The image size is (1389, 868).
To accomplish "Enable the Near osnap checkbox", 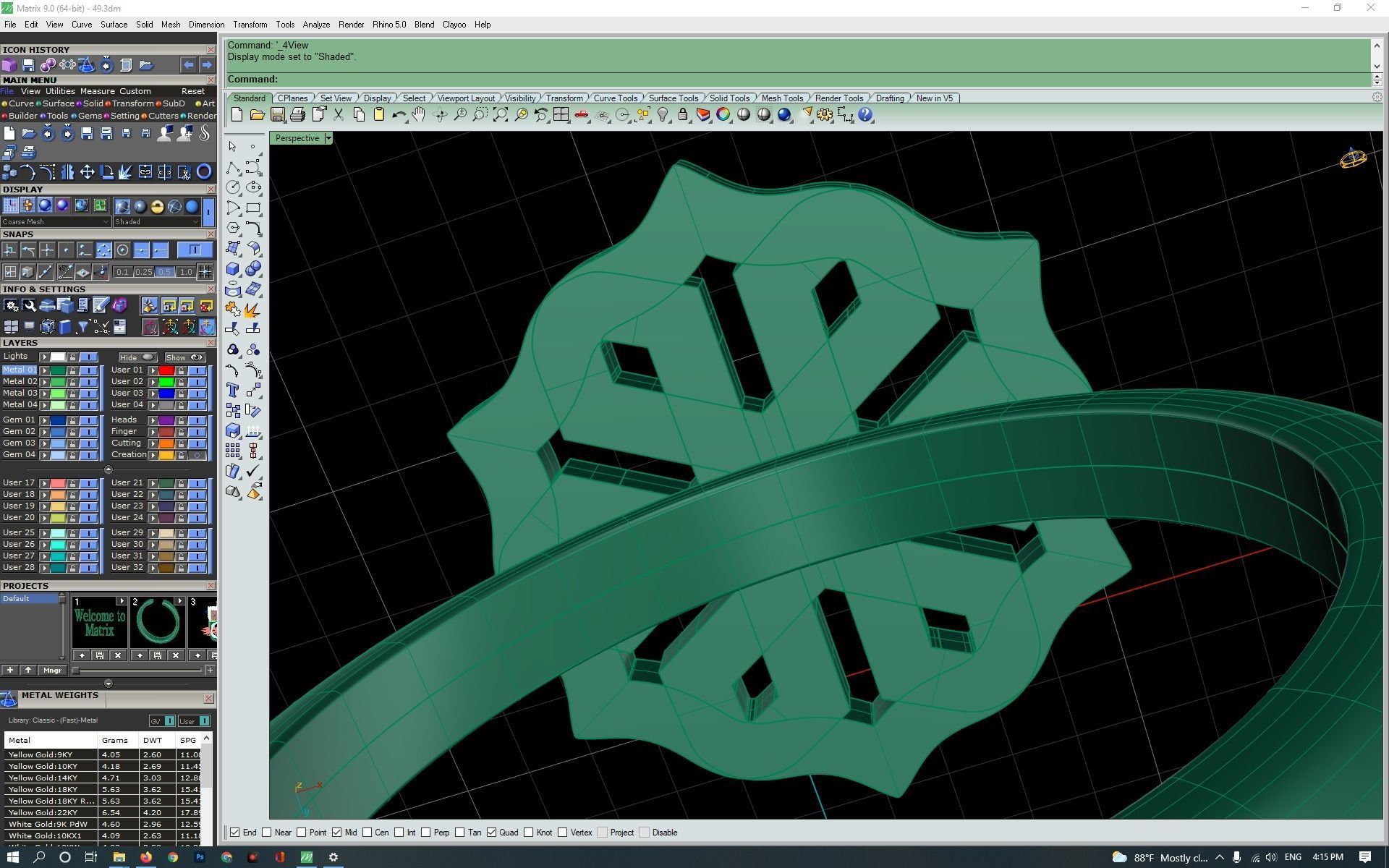I will (x=267, y=833).
